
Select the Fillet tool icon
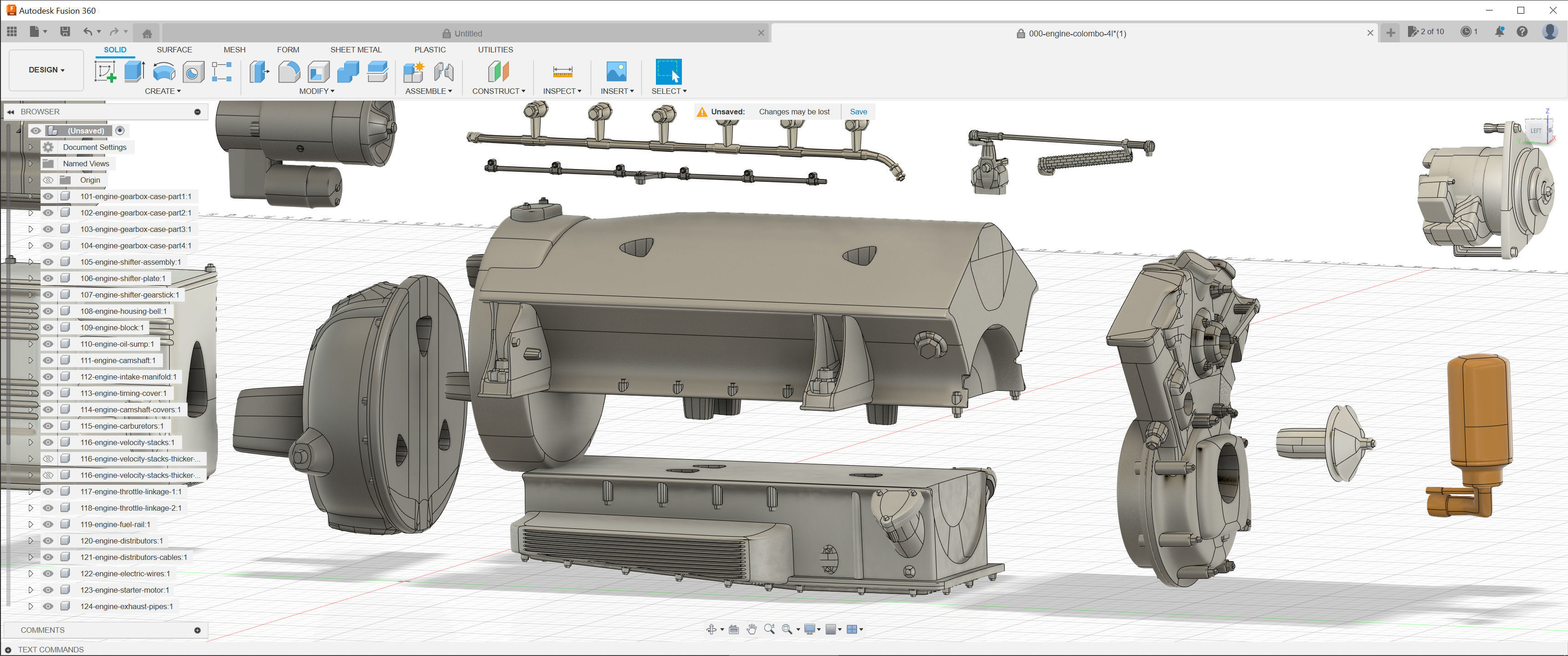coord(289,72)
